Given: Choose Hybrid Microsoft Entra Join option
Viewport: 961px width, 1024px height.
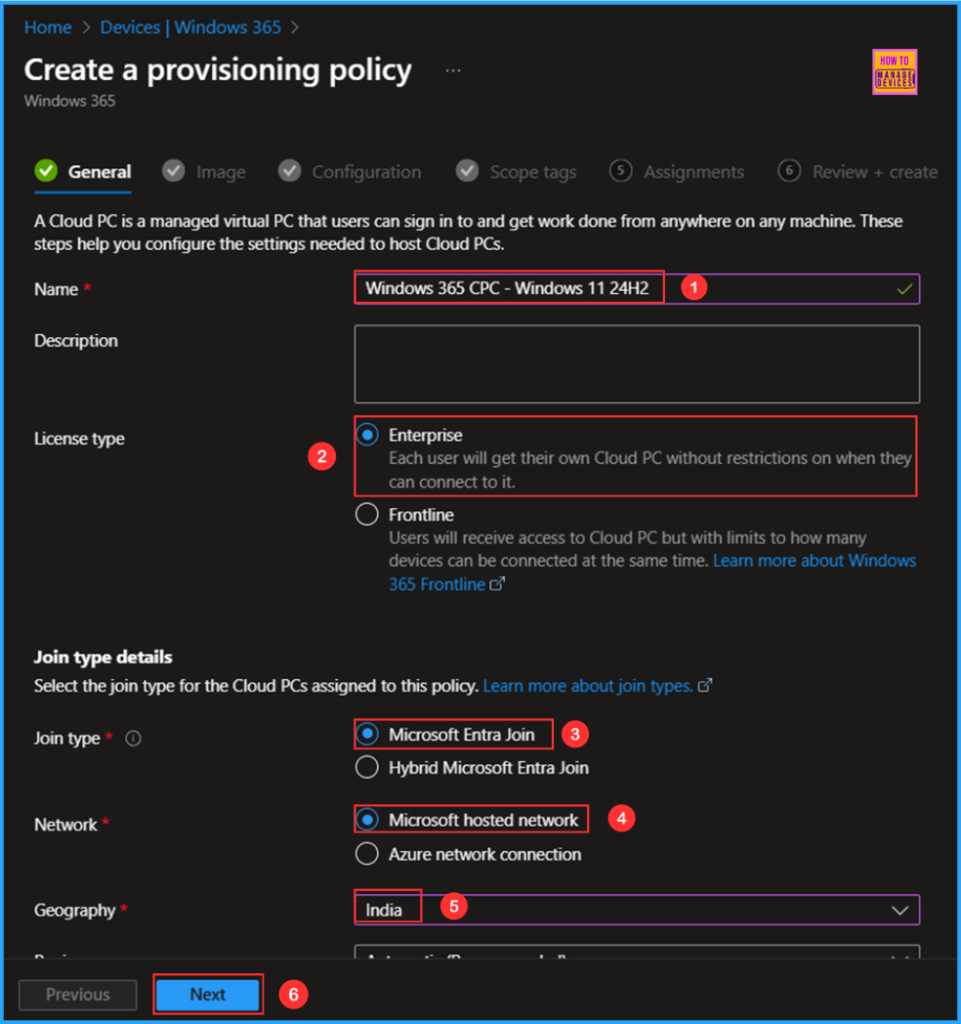Looking at the screenshot, I should pos(367,767).
